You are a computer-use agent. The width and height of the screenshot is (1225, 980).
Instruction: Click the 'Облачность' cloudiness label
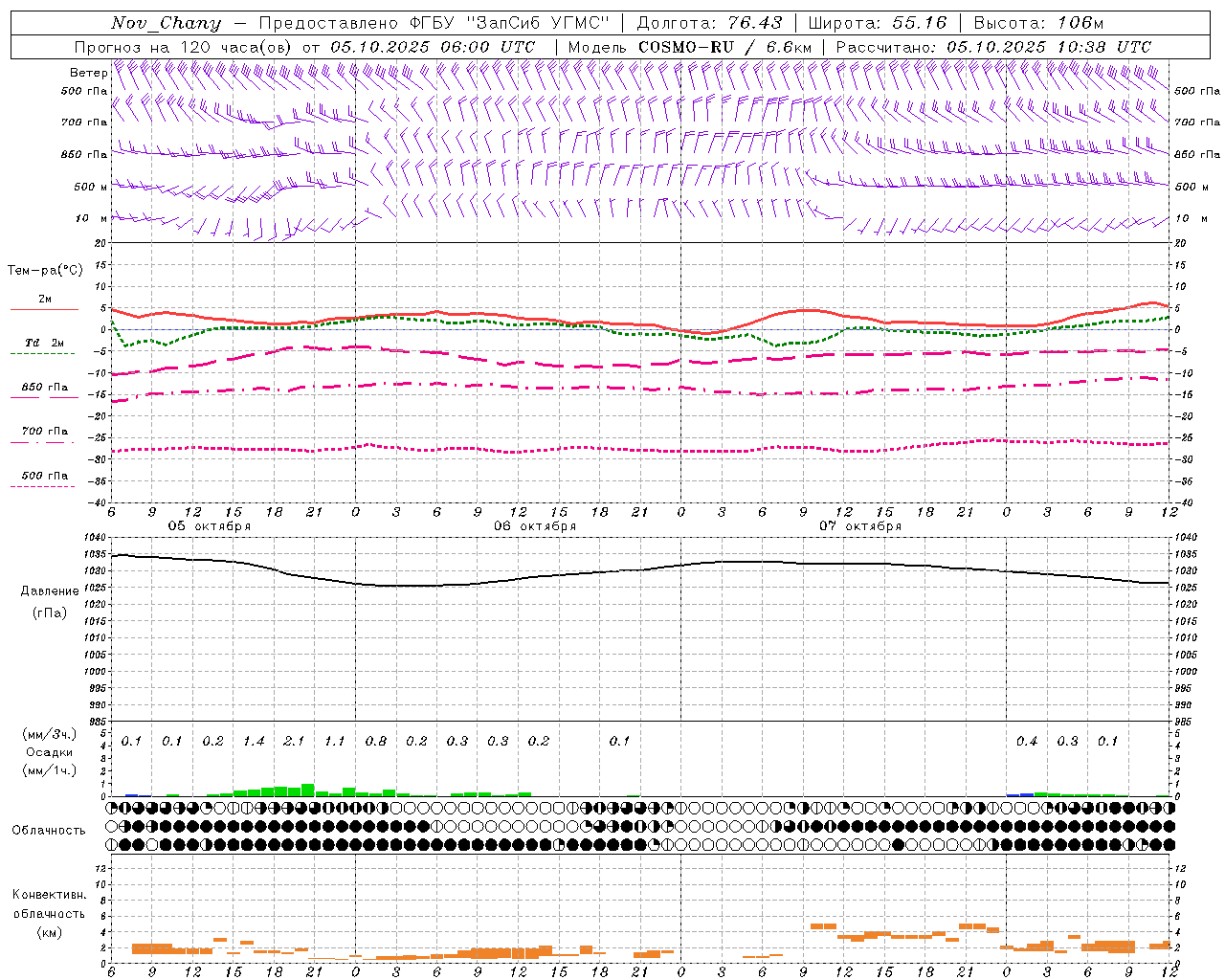49,831
